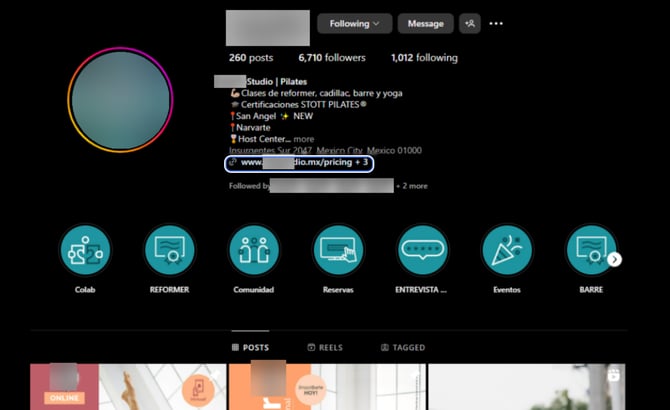
Task: Open the ONLINE post thumbnail
Action: click(x=128, y=387)
